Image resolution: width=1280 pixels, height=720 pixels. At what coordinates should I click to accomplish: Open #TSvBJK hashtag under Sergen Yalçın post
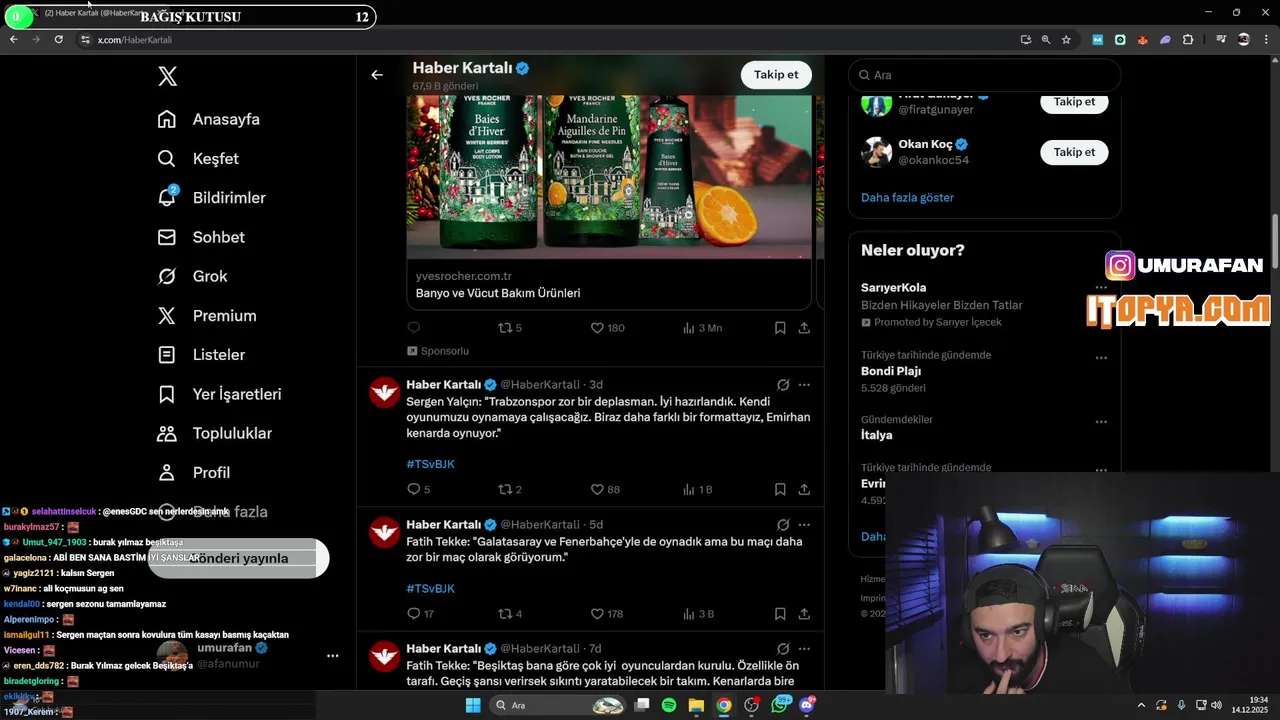pyautogui.click(x=430, y=464)
